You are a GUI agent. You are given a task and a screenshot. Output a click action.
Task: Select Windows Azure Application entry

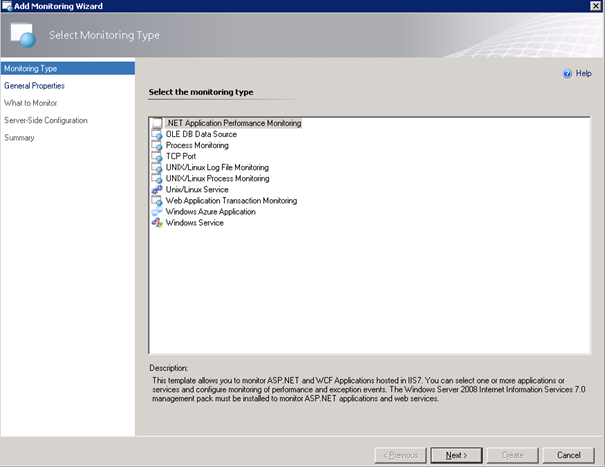click(211, 212)
